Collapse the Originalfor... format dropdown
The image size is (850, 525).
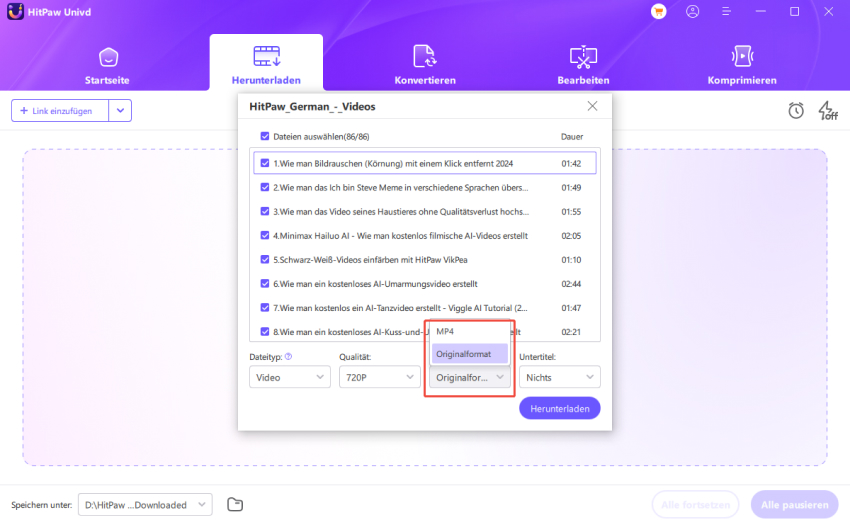469,377
